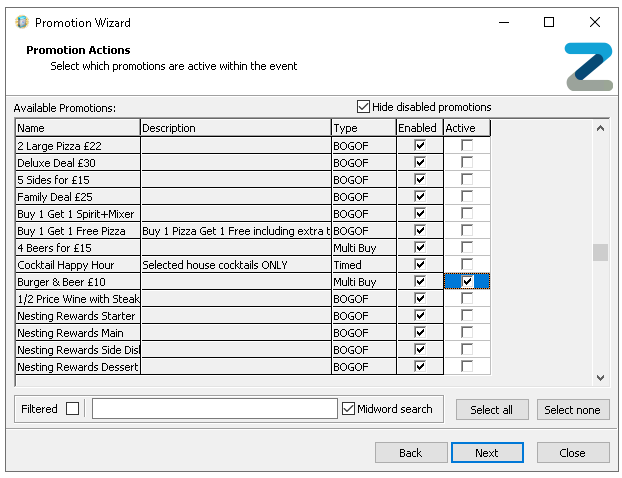Tick the Filtered checkbox
The height and width of the screenshot is (478, 622).
(72, 409)
